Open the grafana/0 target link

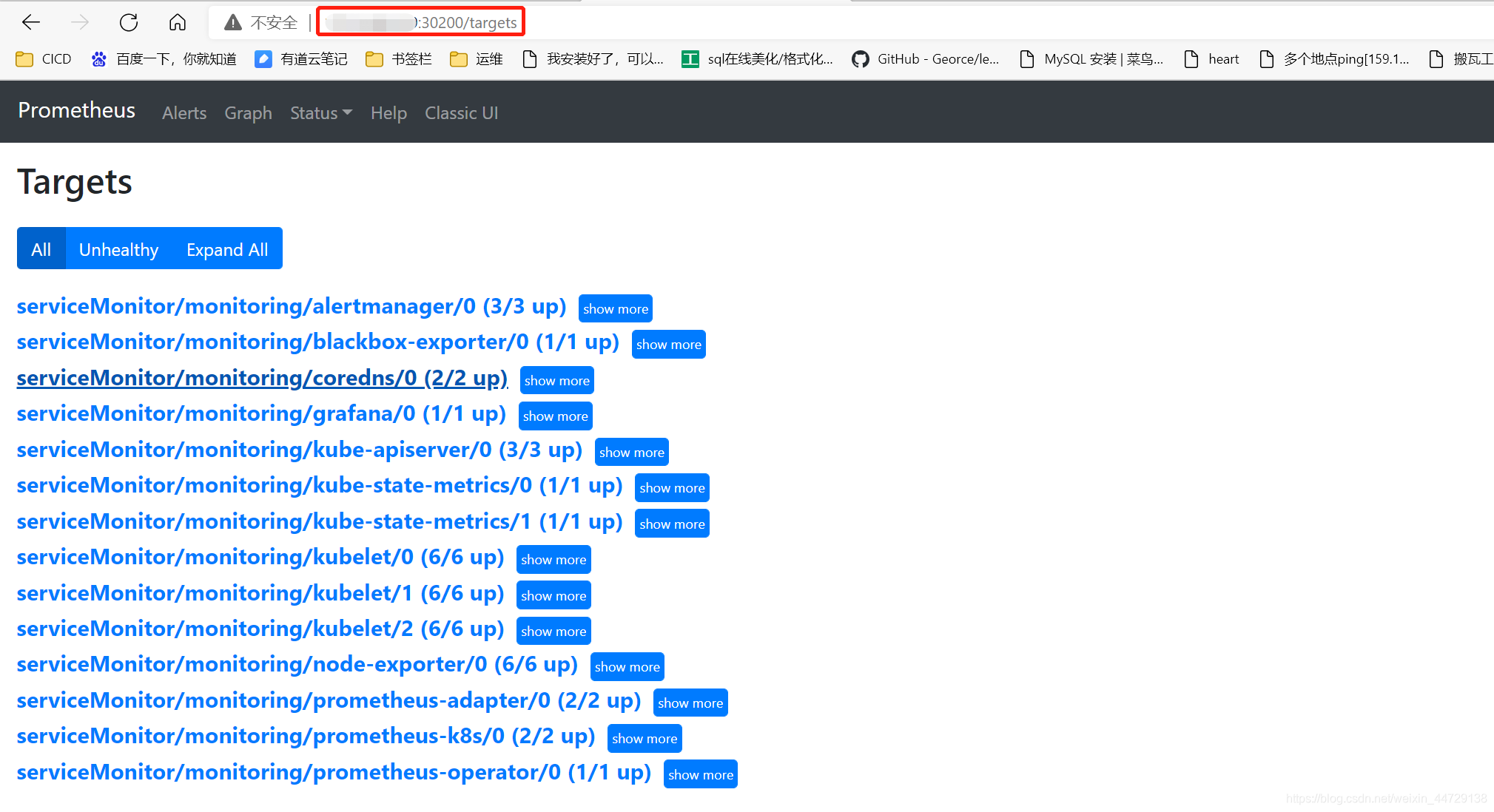pos(261,414)
